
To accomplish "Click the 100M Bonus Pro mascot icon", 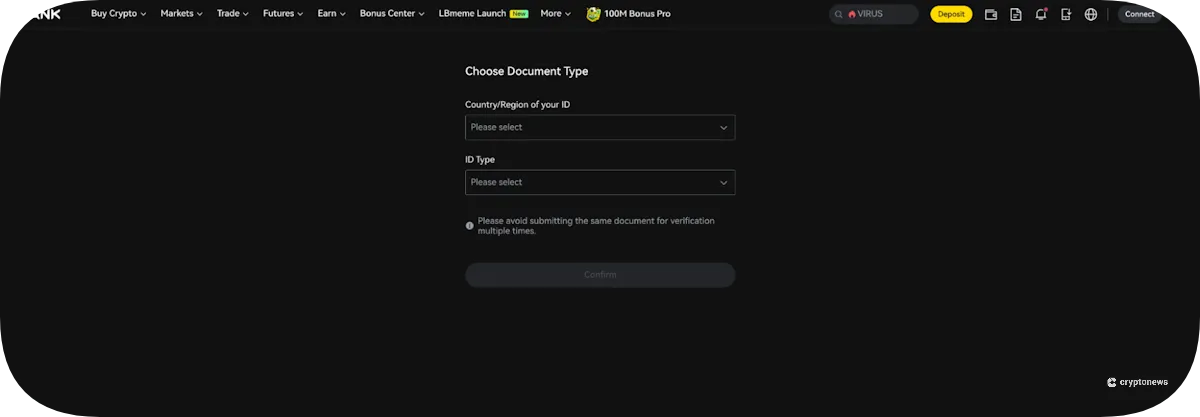I will 594,15.
